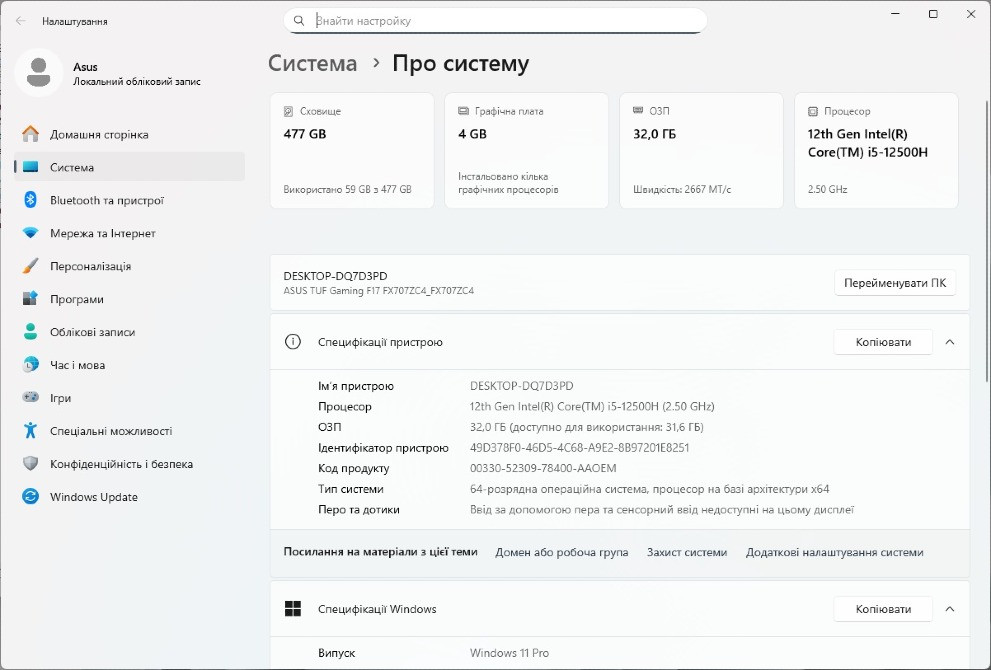Collapse the Специфікації пристрою section
Viewport: 991px width, 670px height.
click(948, 341)
